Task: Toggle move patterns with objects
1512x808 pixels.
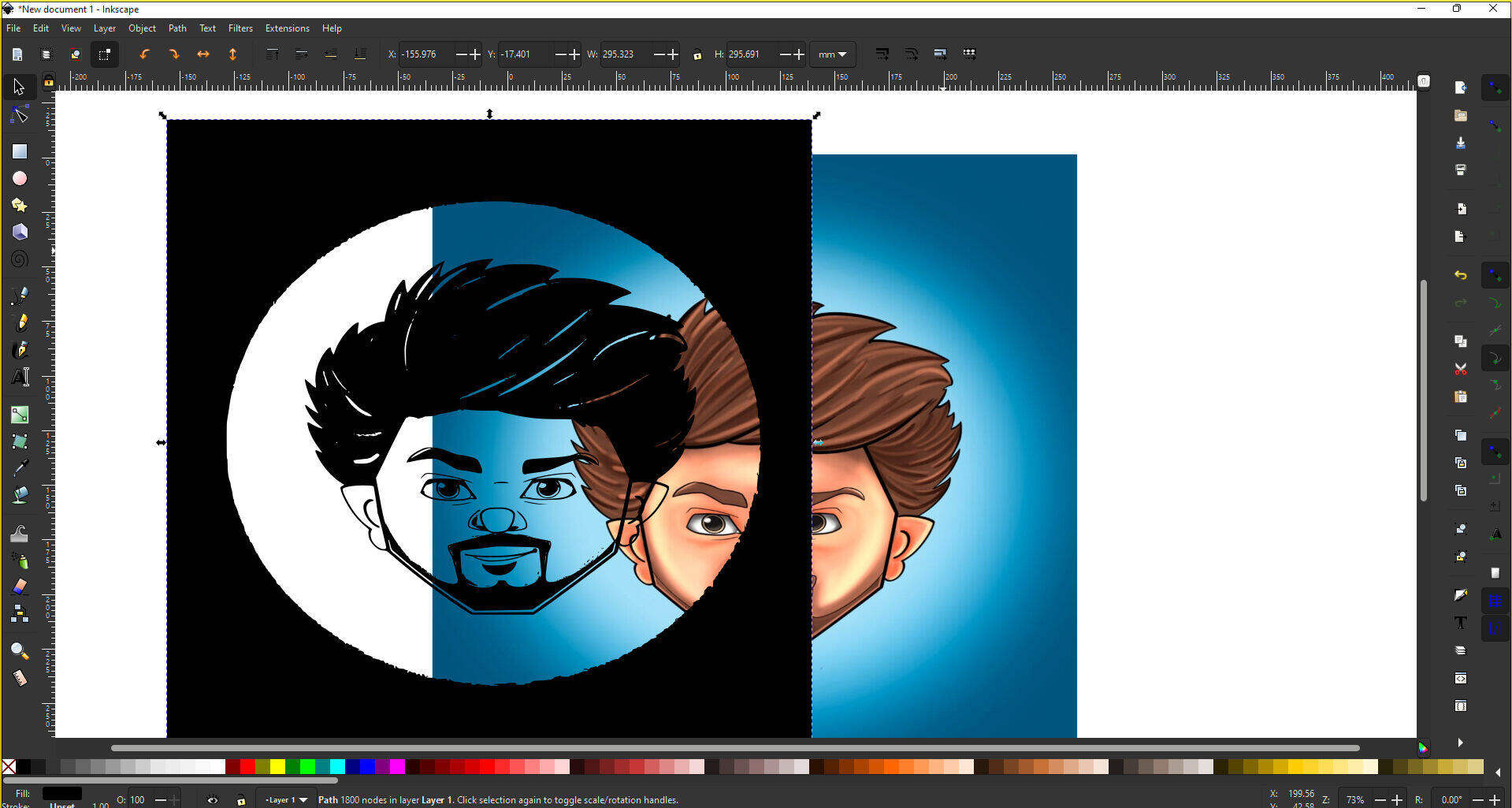Action: click(969, 54)
